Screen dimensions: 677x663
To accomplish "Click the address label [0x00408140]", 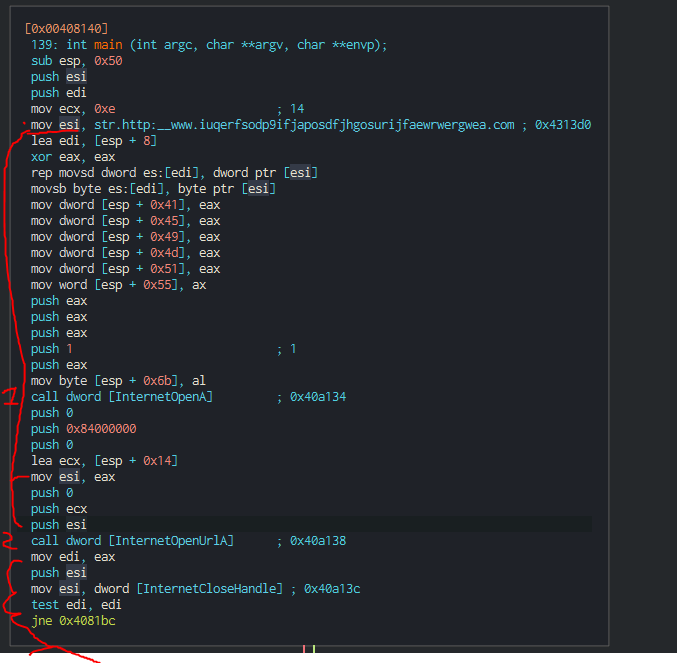I will (66, 28).
